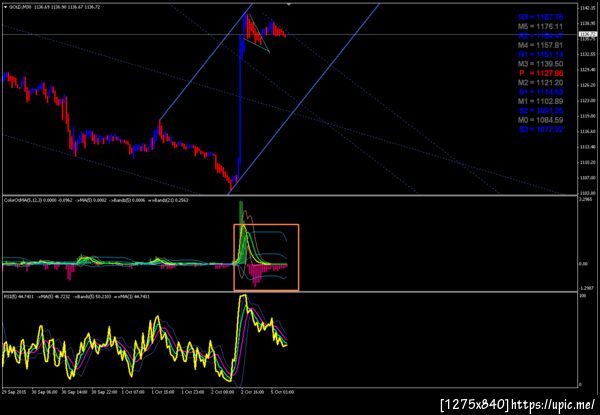Click the 29 Sep 2015 date on the time axis
600x415 pixels.
pos(13,392)
